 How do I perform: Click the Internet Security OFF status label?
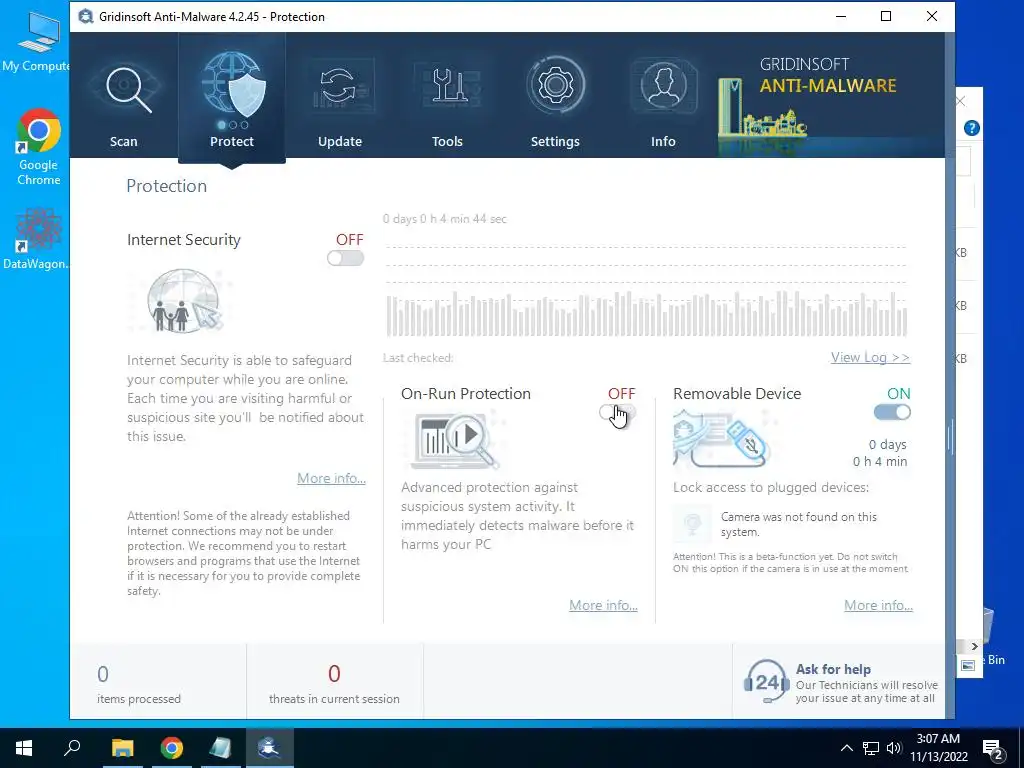pos(350,240)
